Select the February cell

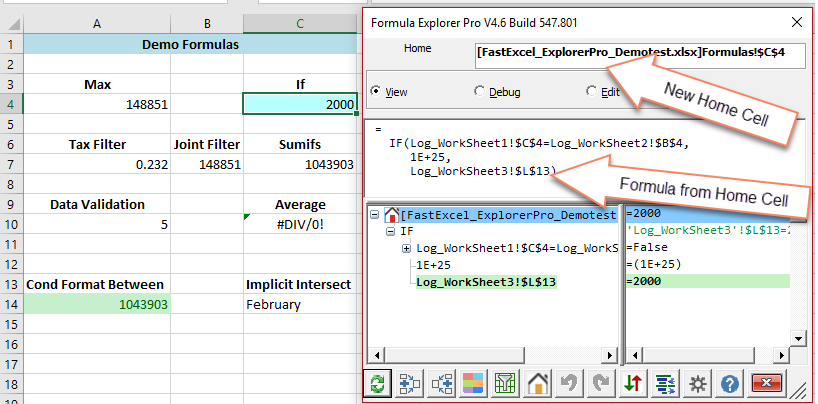[300, 304]
